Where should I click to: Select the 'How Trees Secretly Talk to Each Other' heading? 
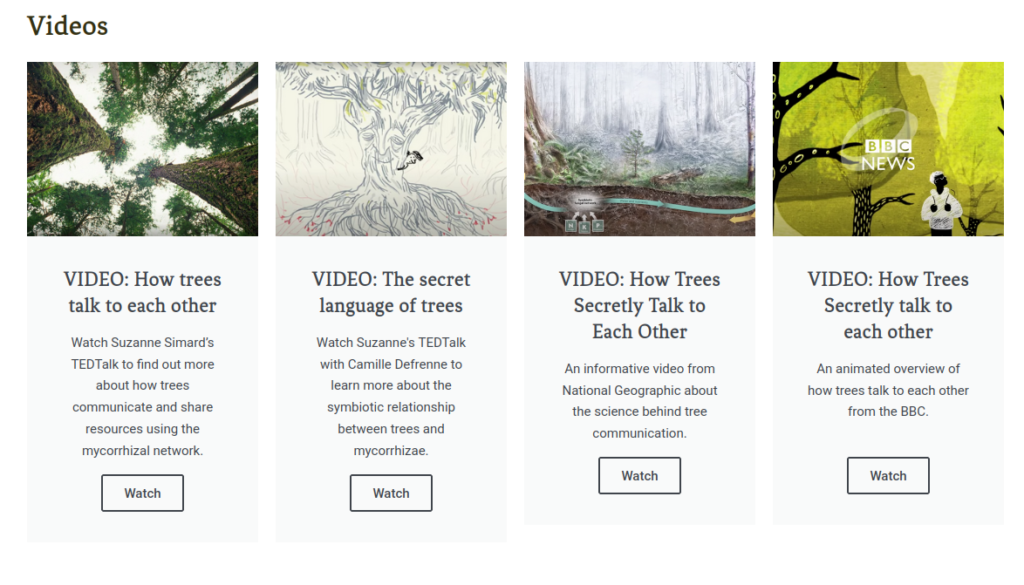coord(639,306)
